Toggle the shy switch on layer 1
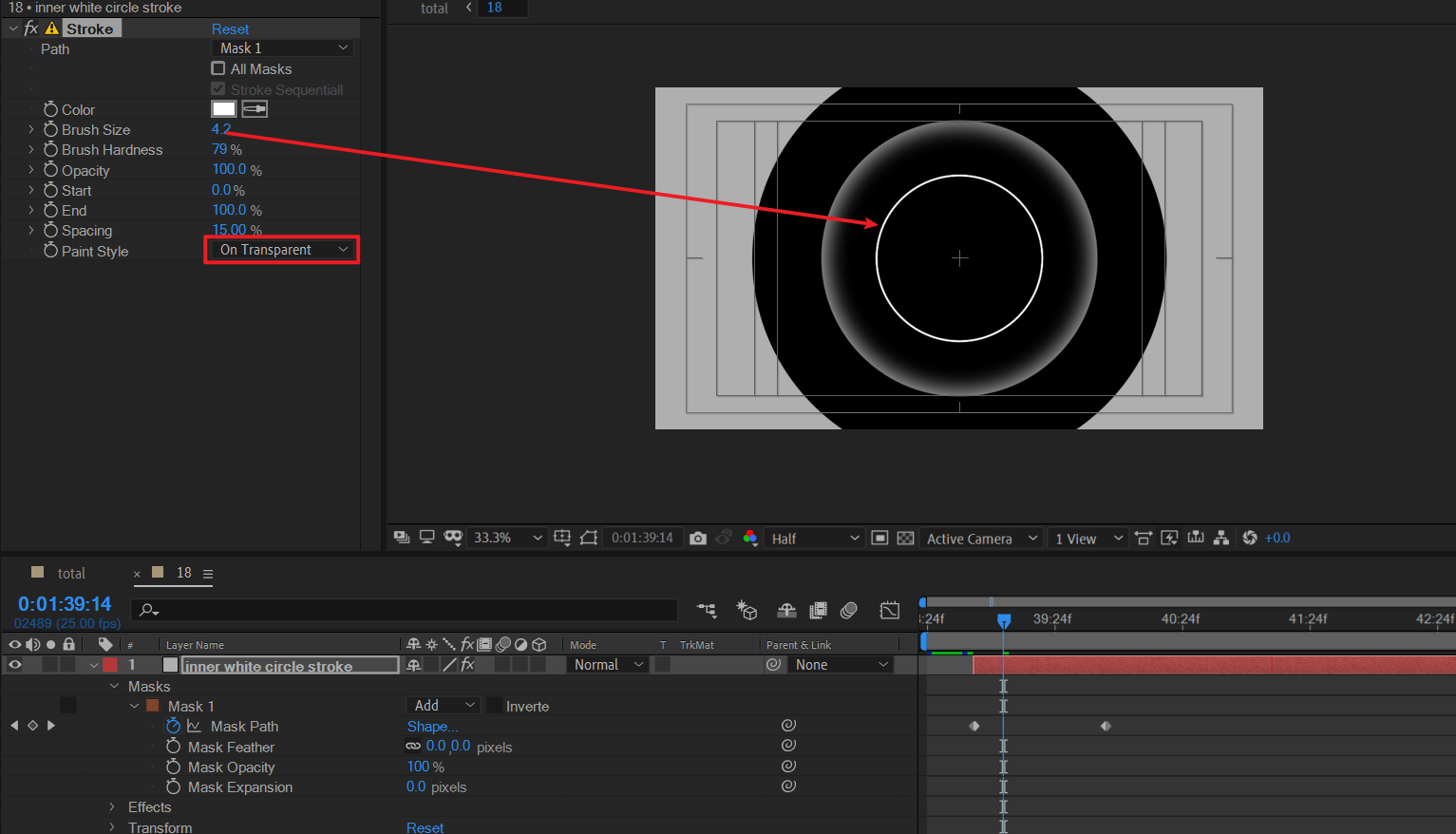 (x=414, y=665)
